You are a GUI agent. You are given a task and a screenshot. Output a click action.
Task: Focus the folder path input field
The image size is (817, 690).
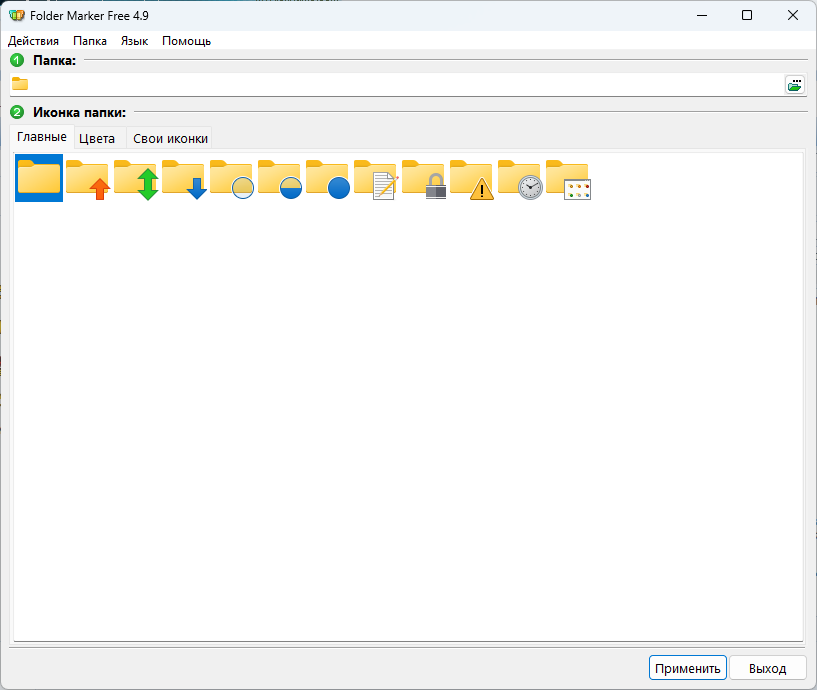406,84
